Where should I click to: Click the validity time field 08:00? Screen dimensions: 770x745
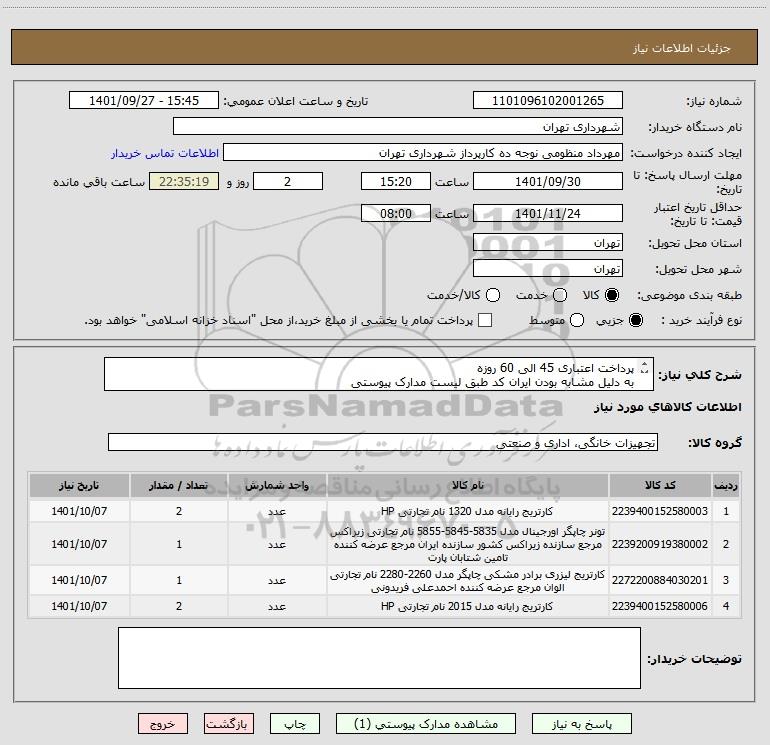(x=396, y=214)
